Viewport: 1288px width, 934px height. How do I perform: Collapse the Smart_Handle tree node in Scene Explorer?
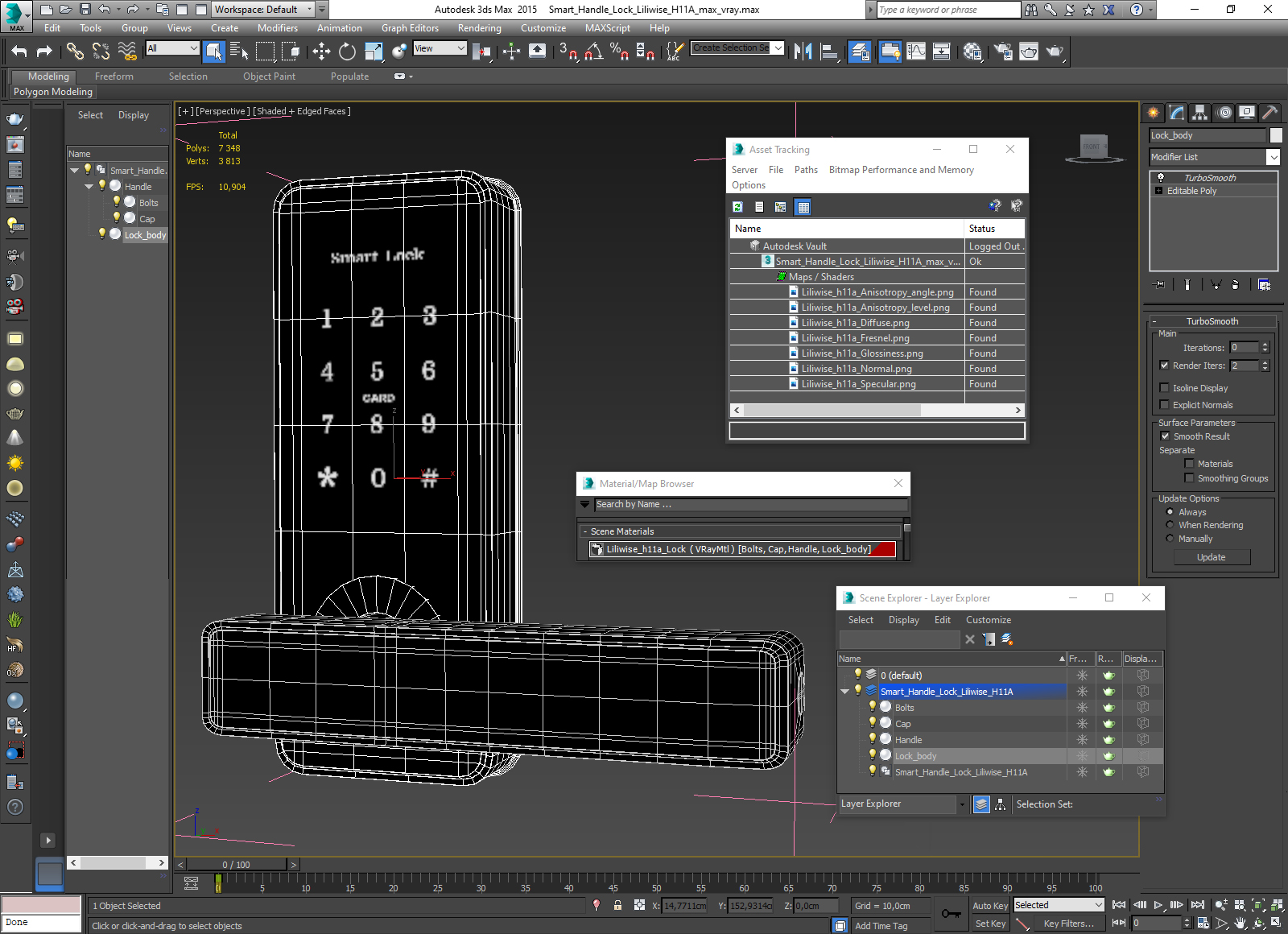[75, 170]
